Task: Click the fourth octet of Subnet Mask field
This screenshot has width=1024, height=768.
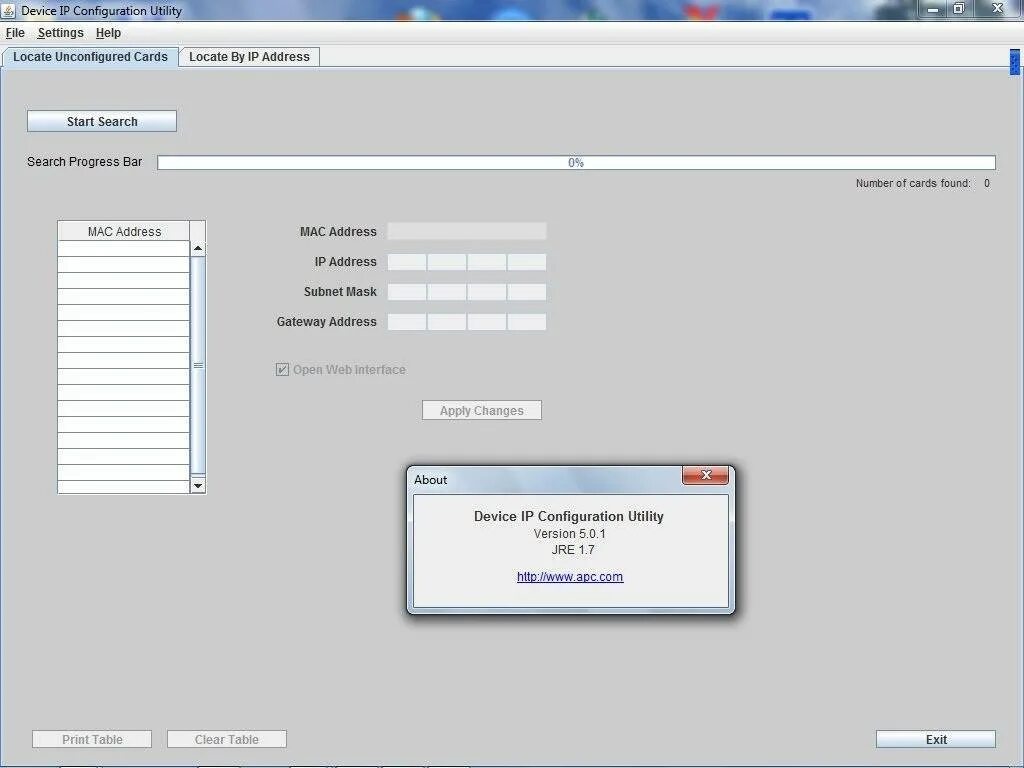Action: 526,292
